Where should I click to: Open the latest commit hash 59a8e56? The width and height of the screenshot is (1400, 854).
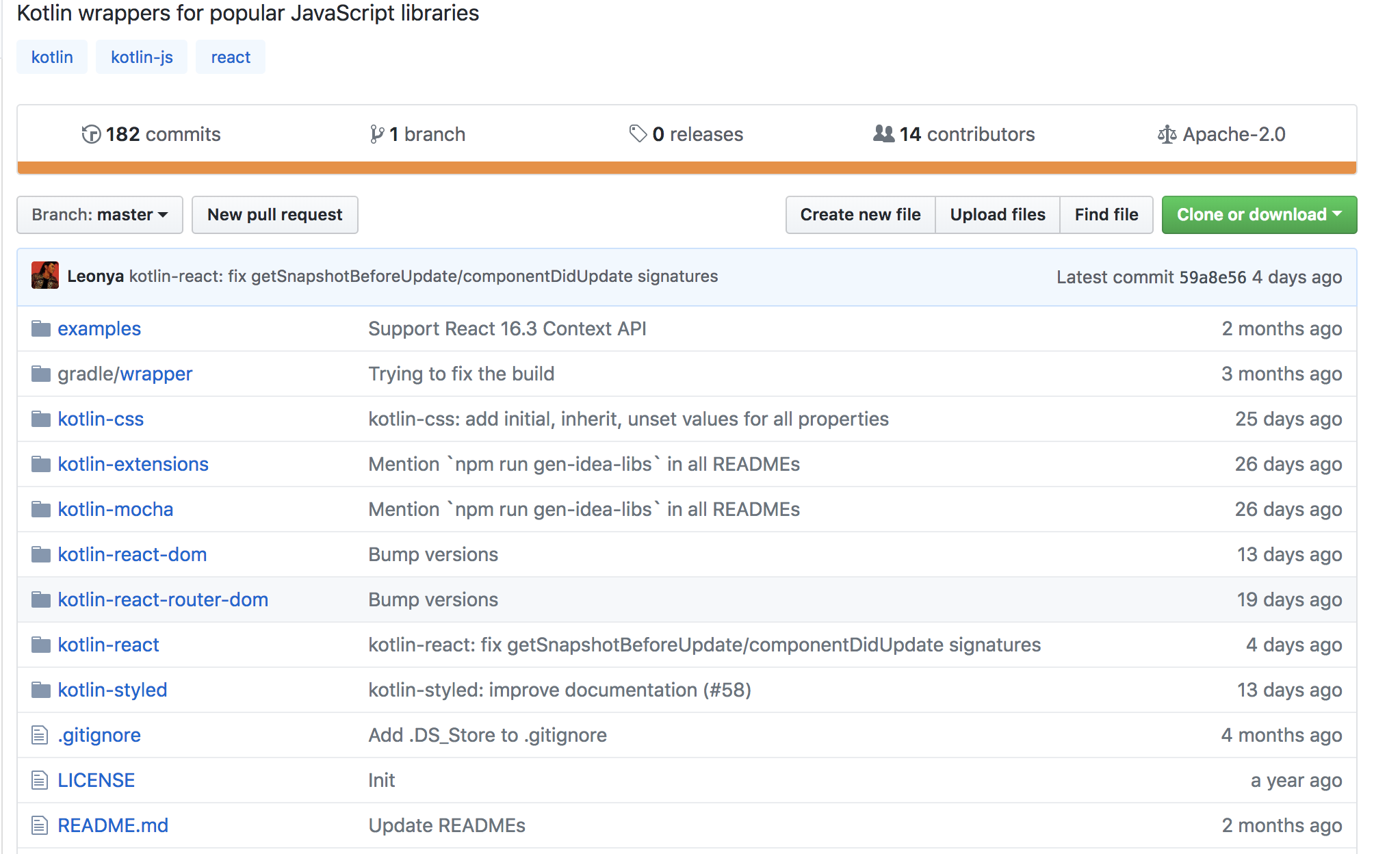point(1212,277)
